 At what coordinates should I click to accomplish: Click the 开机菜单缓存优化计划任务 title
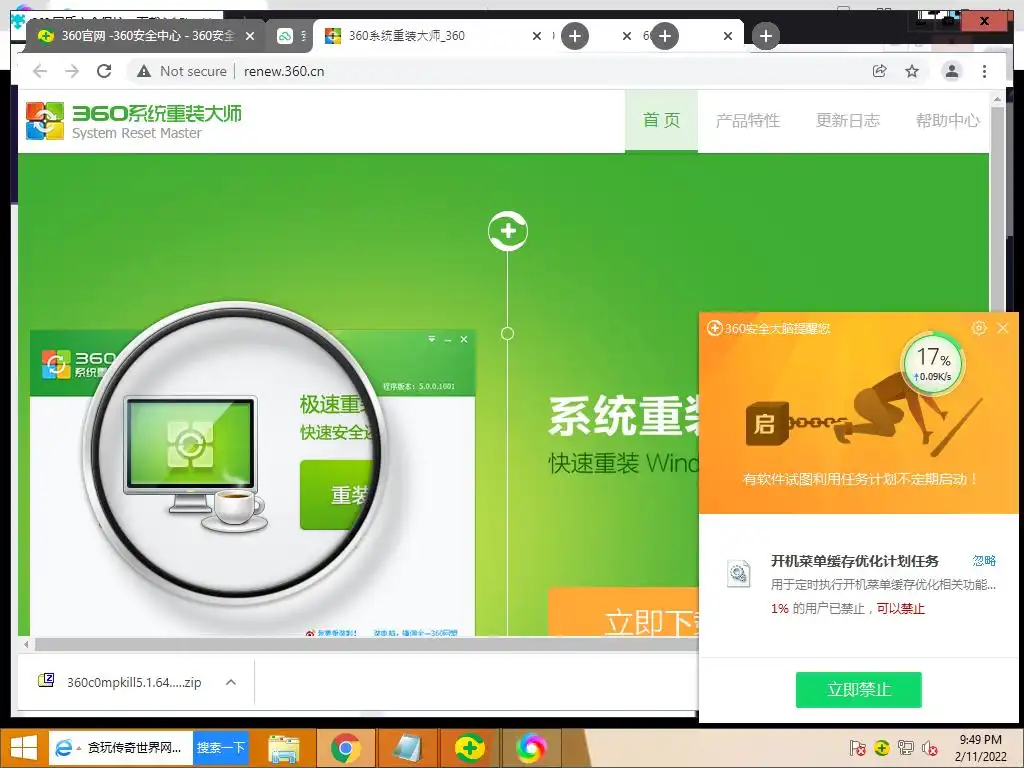854,561
